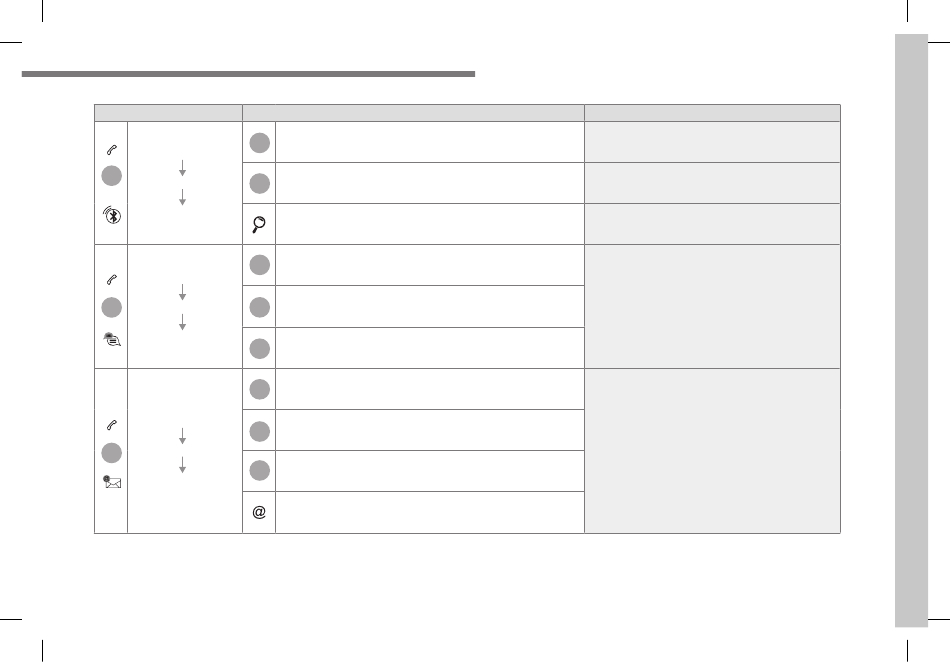Click the gray circle directly above the speech bubble icon
The height and width of the screenshot is (662, 950).
[x=111, y=308]
